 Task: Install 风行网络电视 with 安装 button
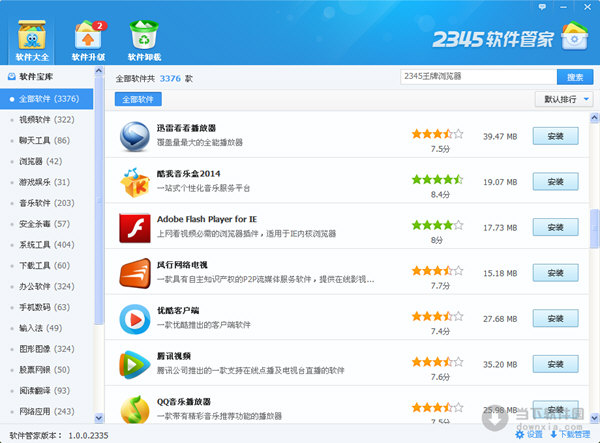click(x=555, y=273)
